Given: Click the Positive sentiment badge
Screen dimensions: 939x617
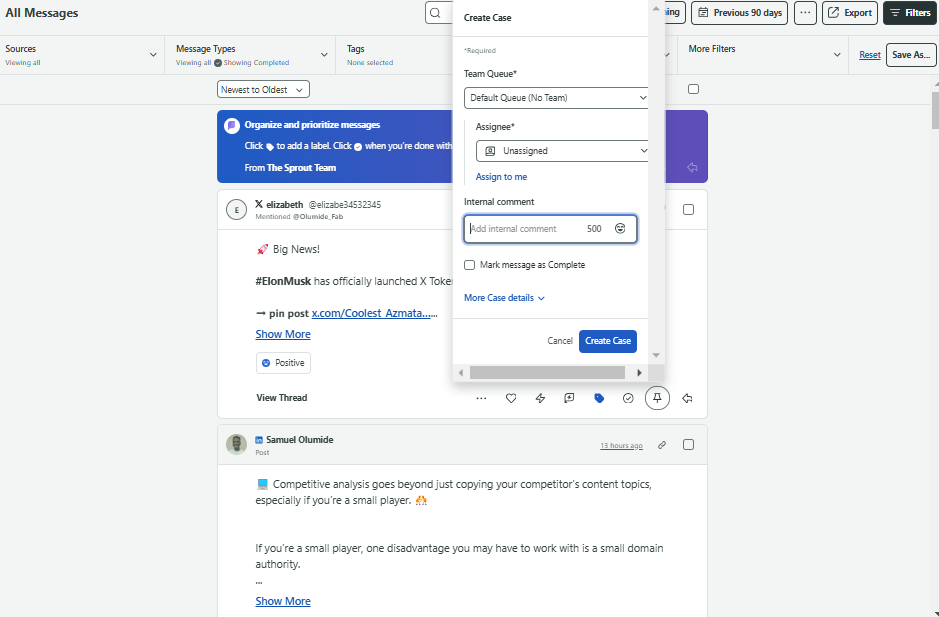Looking at the screenshot, I should tap(283, 363).
